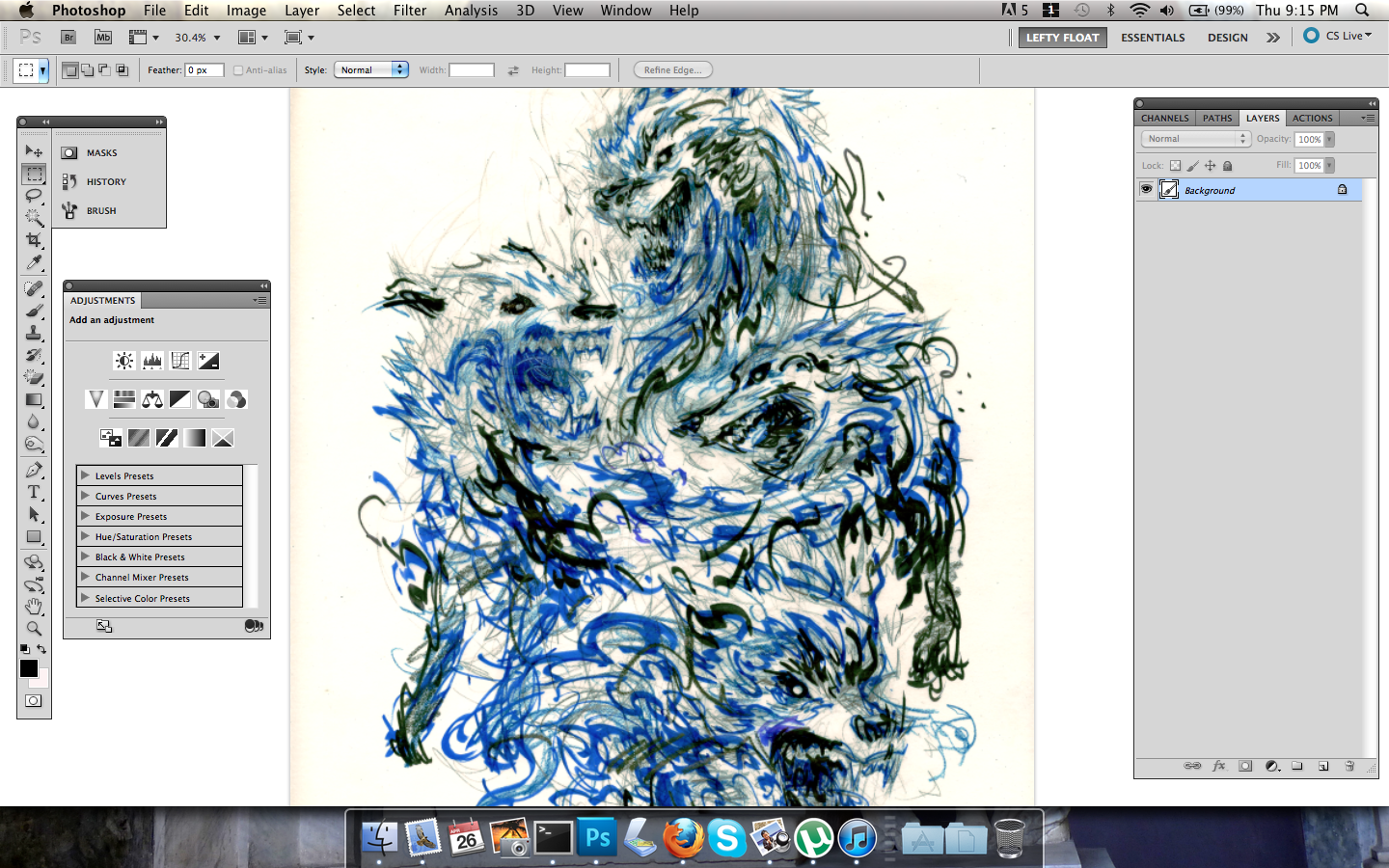Switch to the Channels tab

(1165, 118)
